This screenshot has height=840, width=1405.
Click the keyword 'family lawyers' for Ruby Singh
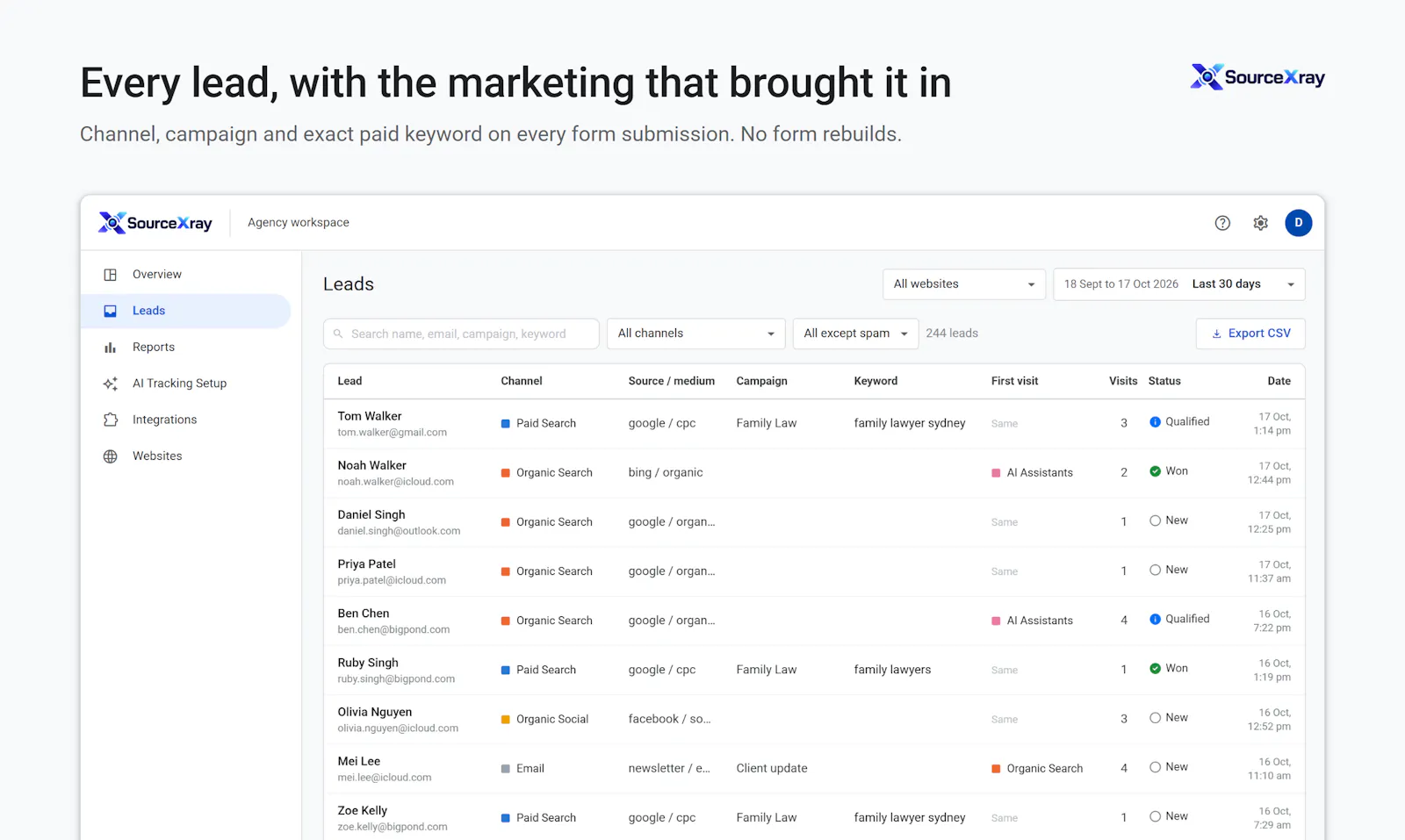892,670
